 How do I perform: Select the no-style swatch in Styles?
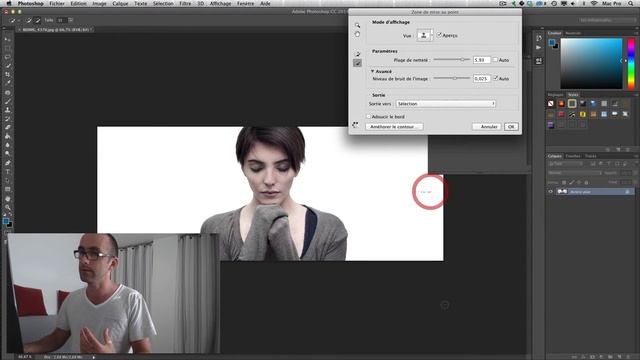(551, 104)
